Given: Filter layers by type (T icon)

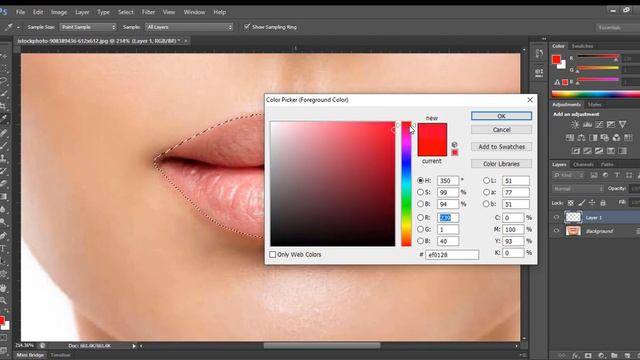Looking at the screenshot, I should (x=617, y=175).
